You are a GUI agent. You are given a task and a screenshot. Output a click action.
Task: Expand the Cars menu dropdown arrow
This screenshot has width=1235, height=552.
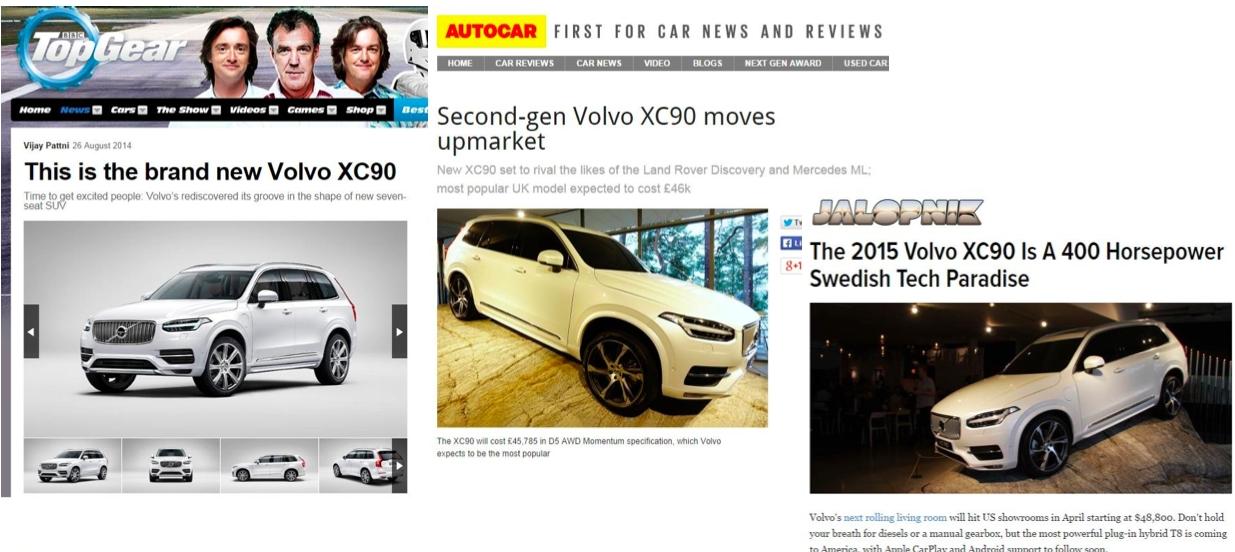[143, 110]
